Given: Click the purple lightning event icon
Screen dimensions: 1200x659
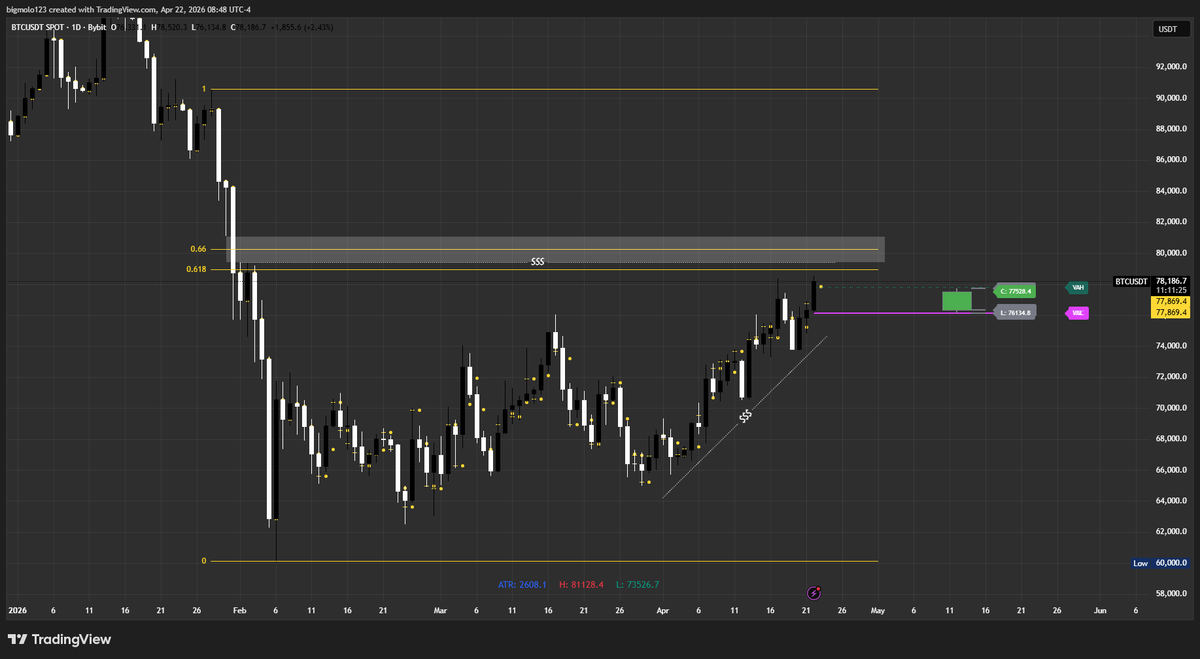Looking at the screenshot, I should tap(816, 592).
